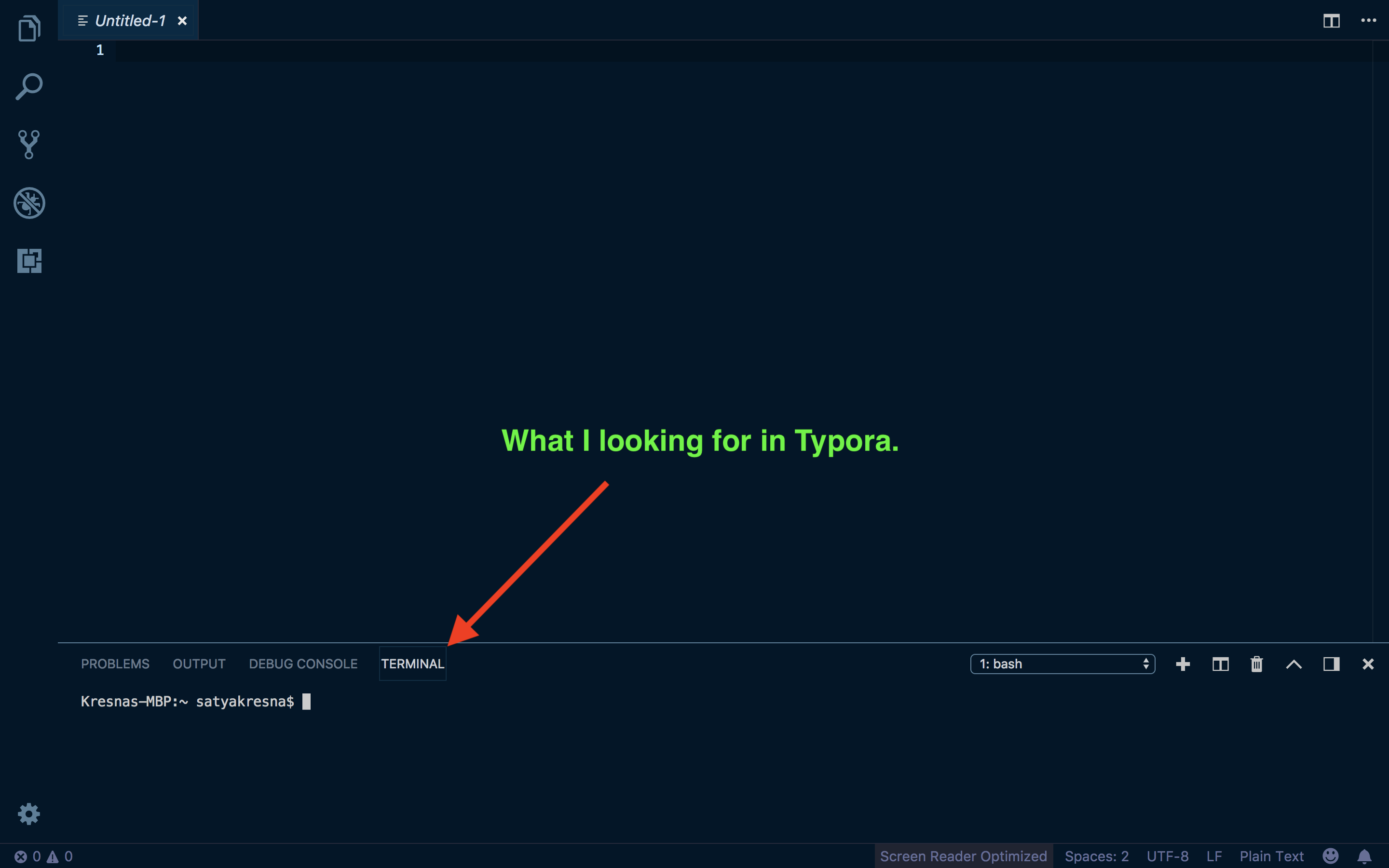This screenshot has width=1389, height=868.
Task: Open the errors and warnings counter
Action: [40, 855]
